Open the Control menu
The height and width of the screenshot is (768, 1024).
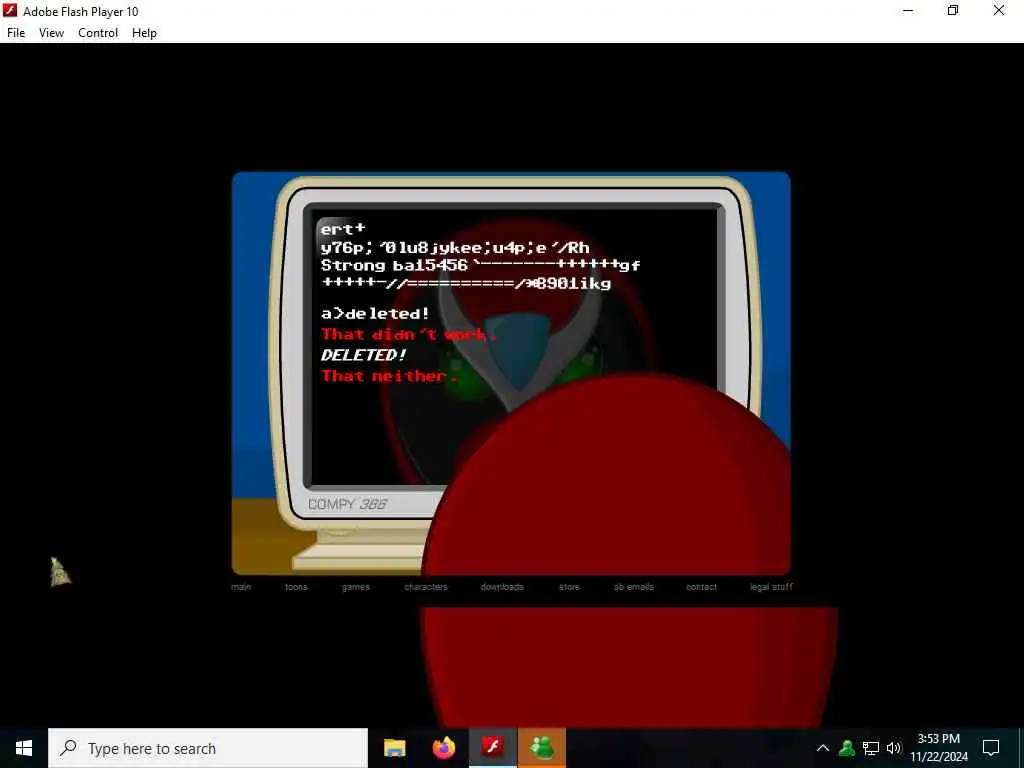point(98,33)
